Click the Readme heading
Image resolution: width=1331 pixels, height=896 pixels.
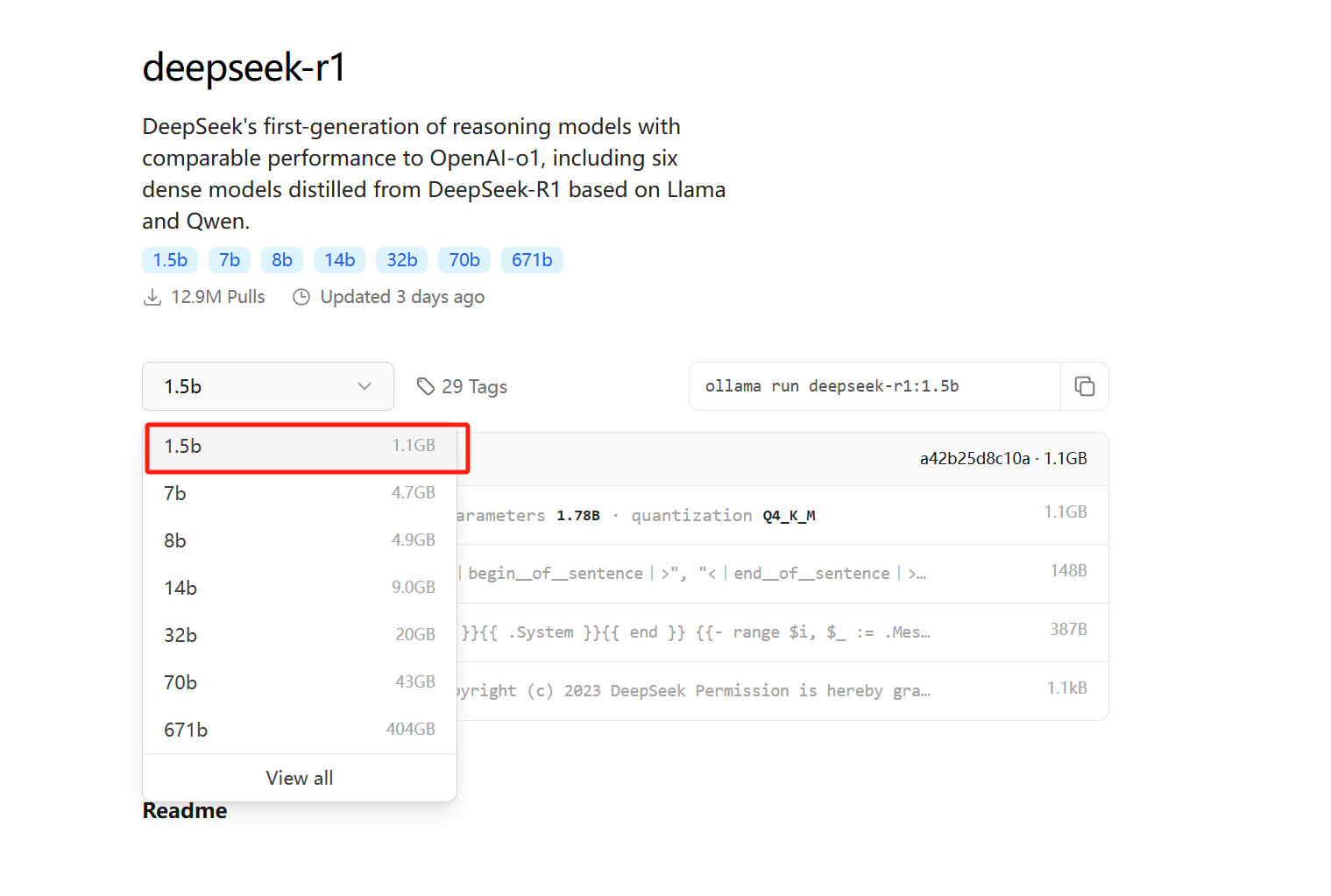(185, 811)
